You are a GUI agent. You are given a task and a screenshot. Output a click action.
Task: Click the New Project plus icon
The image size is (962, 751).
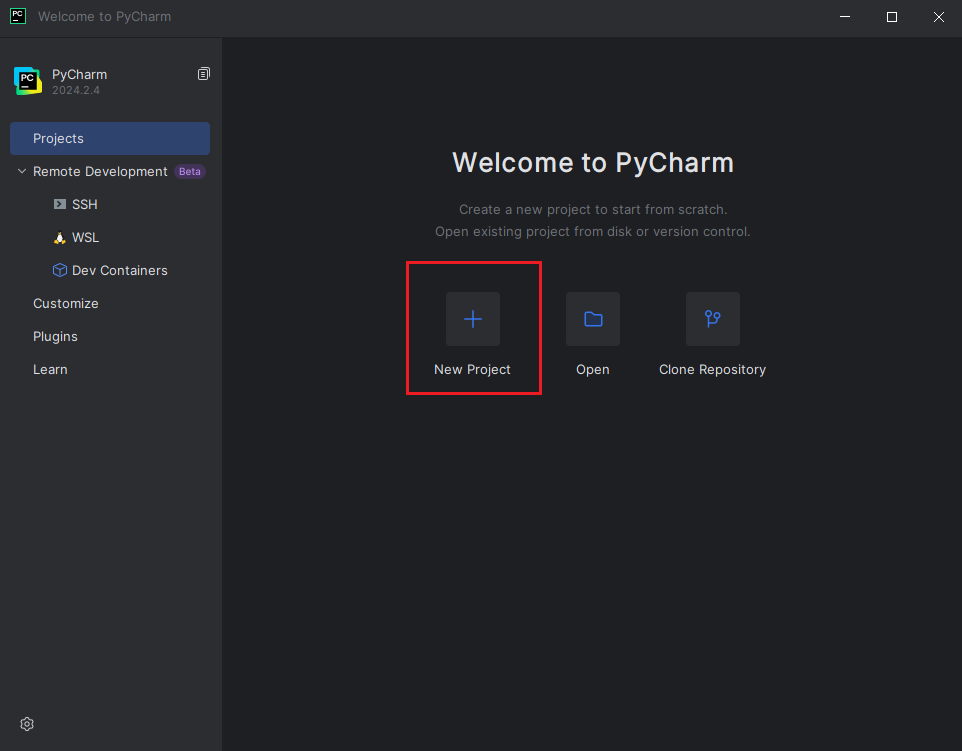(x=472, y=319)
